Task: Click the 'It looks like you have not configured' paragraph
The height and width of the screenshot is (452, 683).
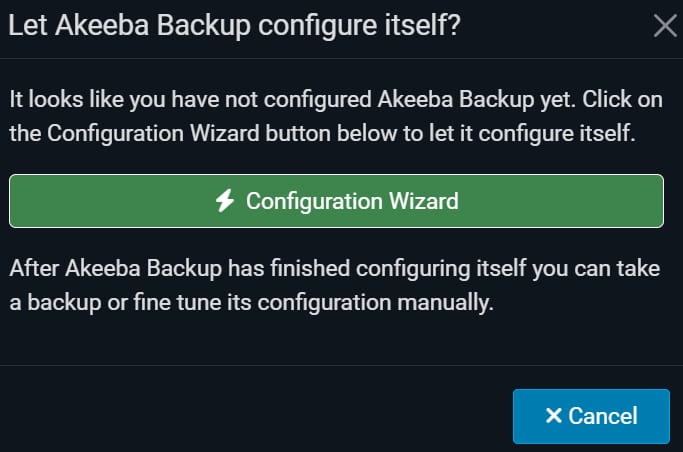Action: pos(336,116)
